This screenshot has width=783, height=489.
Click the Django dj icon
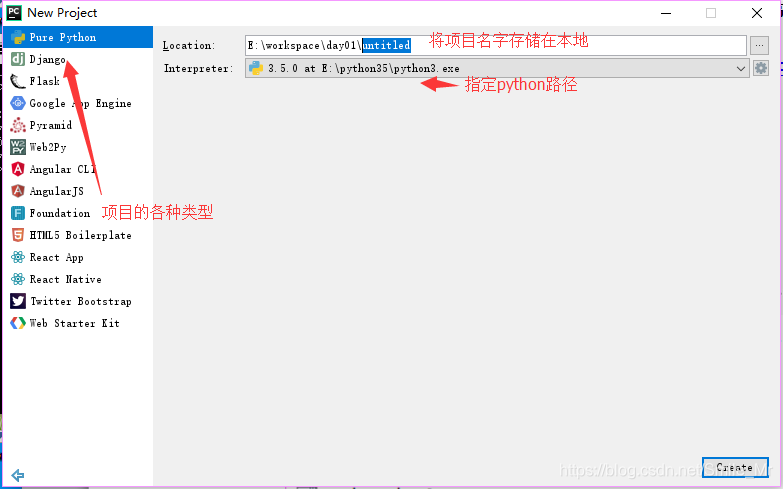pos(18,59)
